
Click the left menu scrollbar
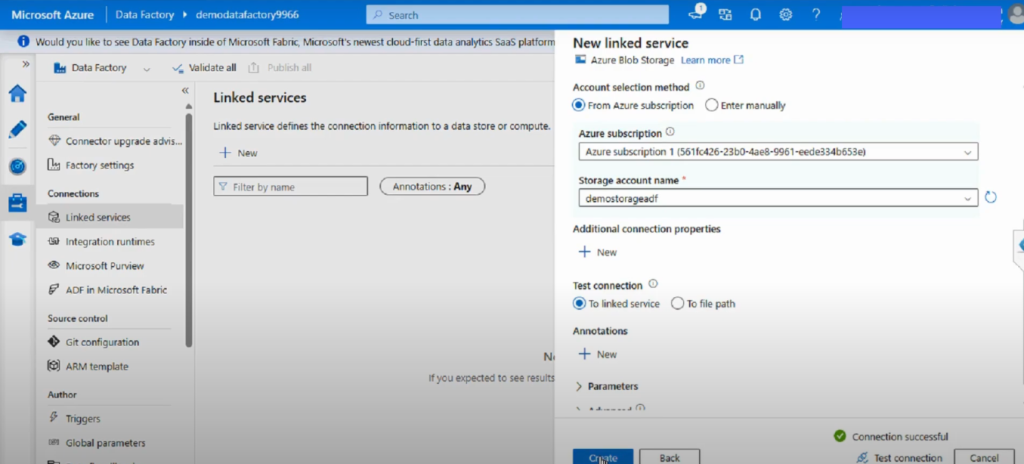pos(189,229)
